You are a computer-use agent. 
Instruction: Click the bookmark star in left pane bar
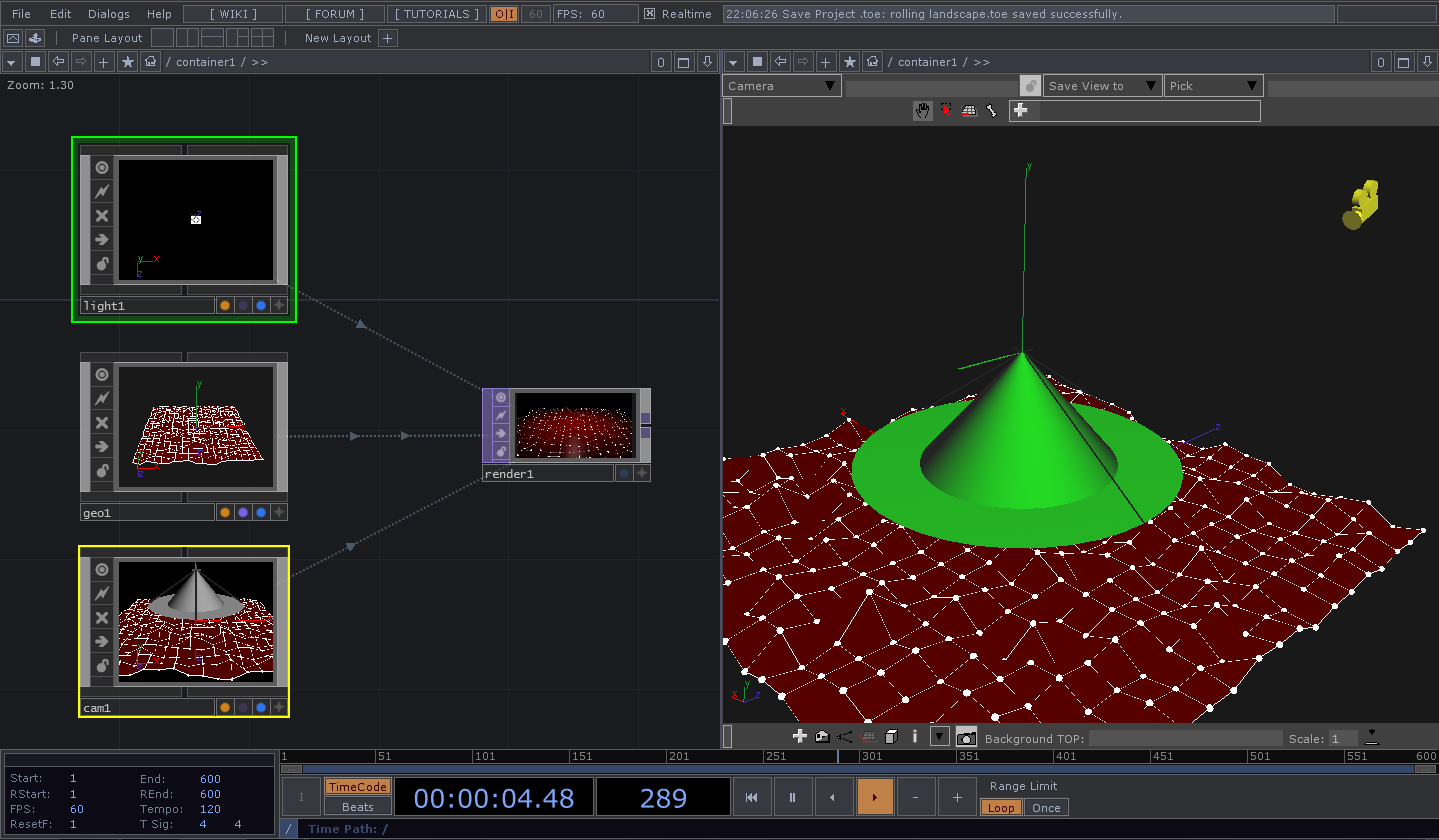click(127, 62)
